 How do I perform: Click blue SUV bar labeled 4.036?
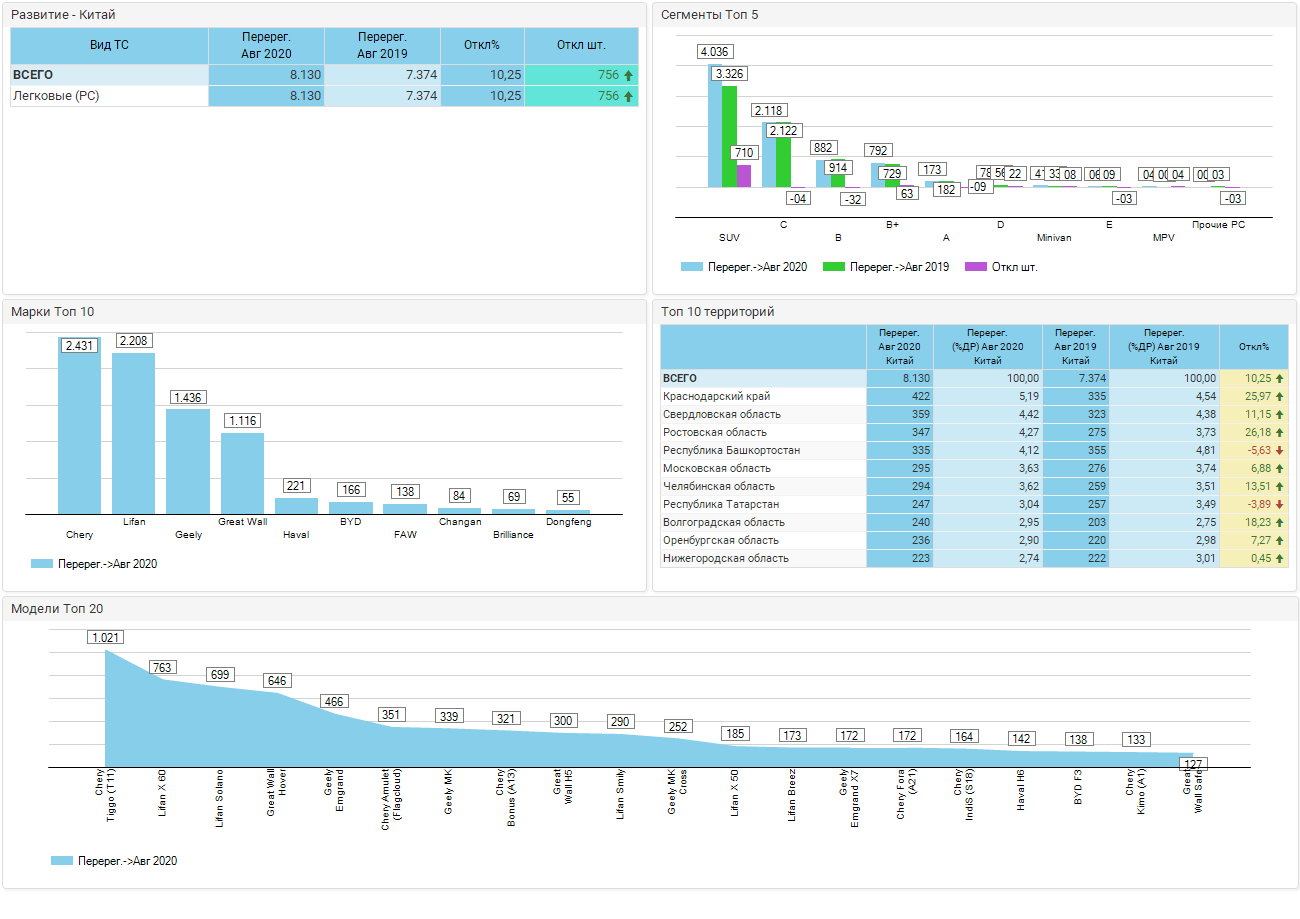point(714,126)
